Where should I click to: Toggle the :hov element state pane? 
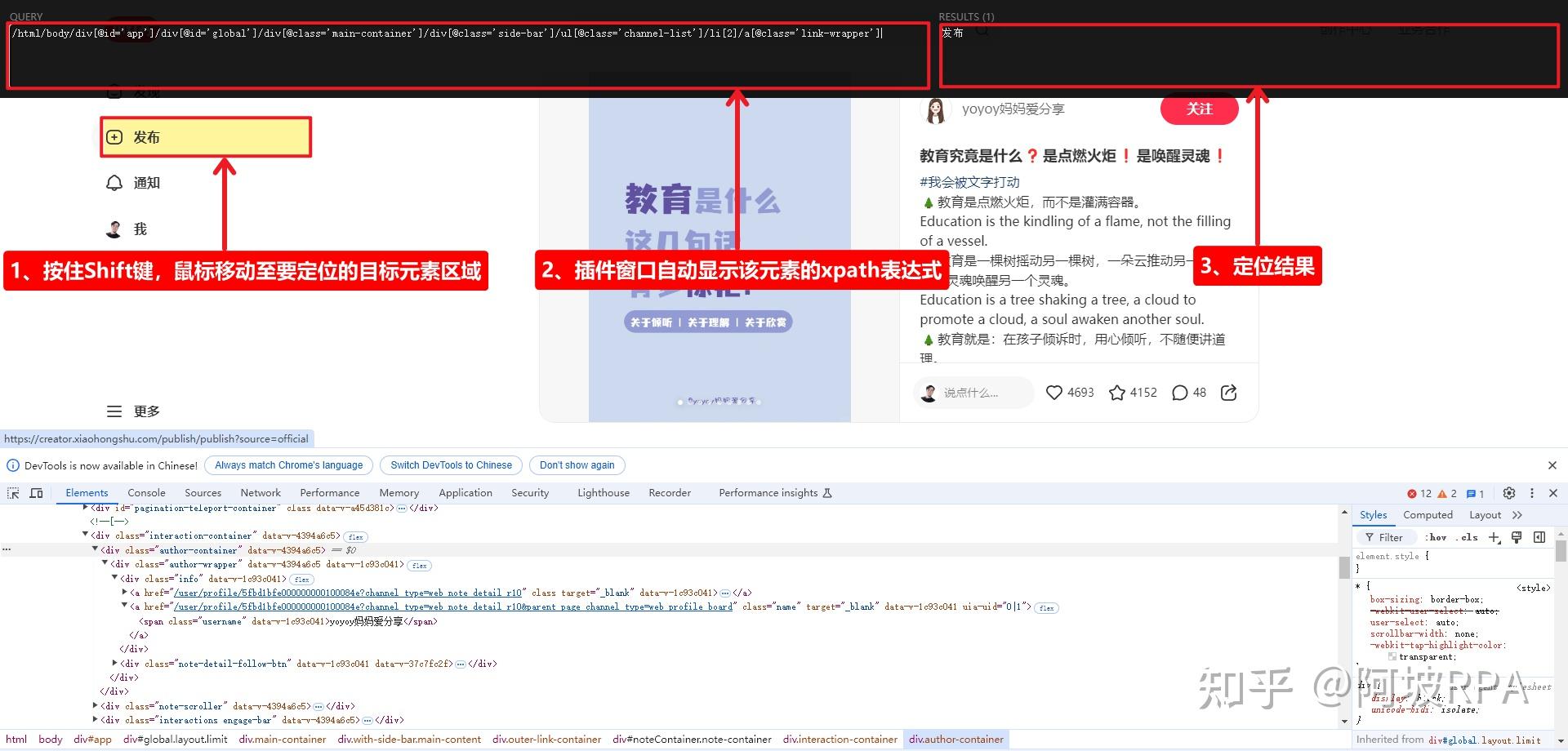[1437, 538]
